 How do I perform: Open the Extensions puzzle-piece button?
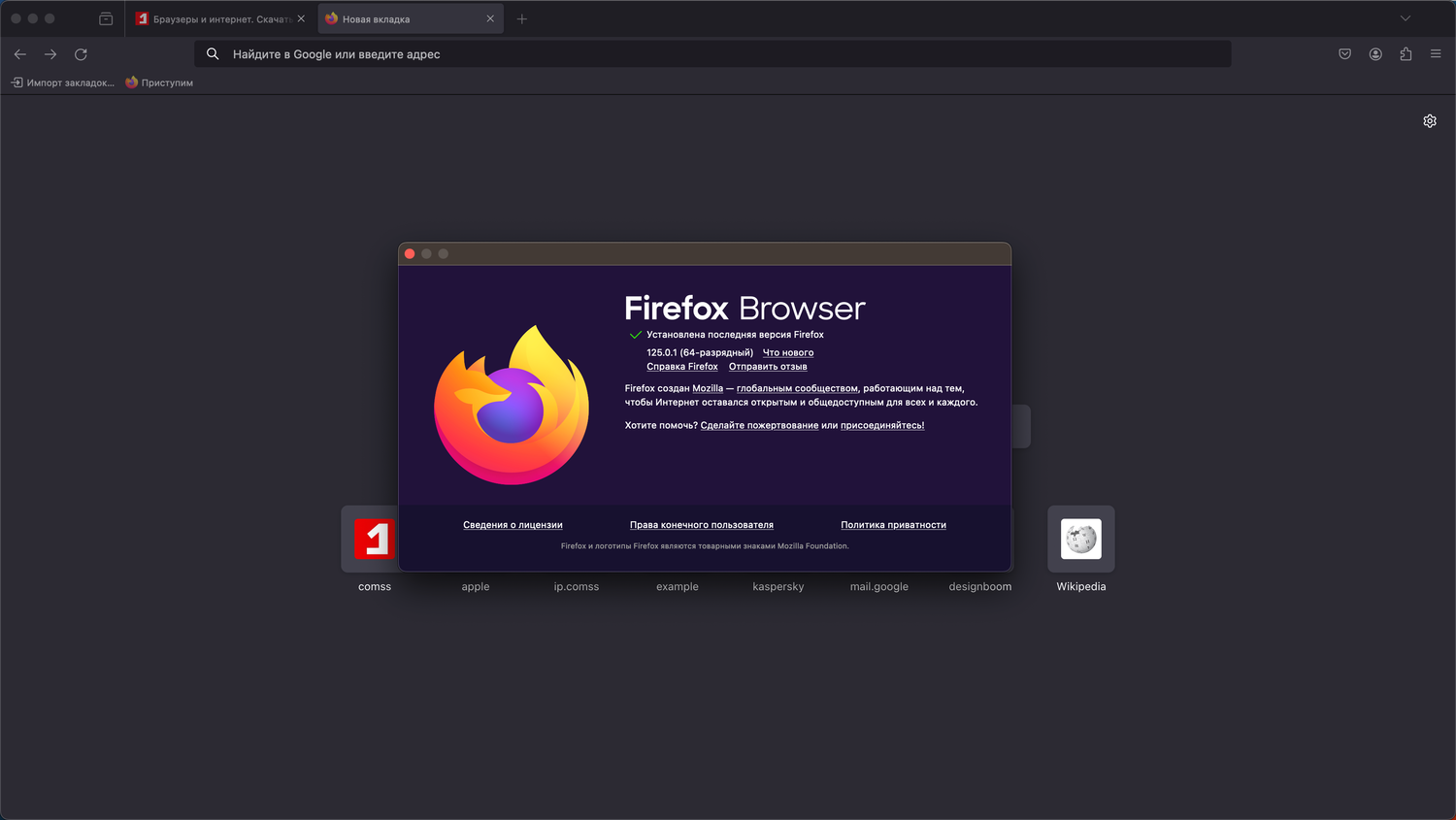1406,54
